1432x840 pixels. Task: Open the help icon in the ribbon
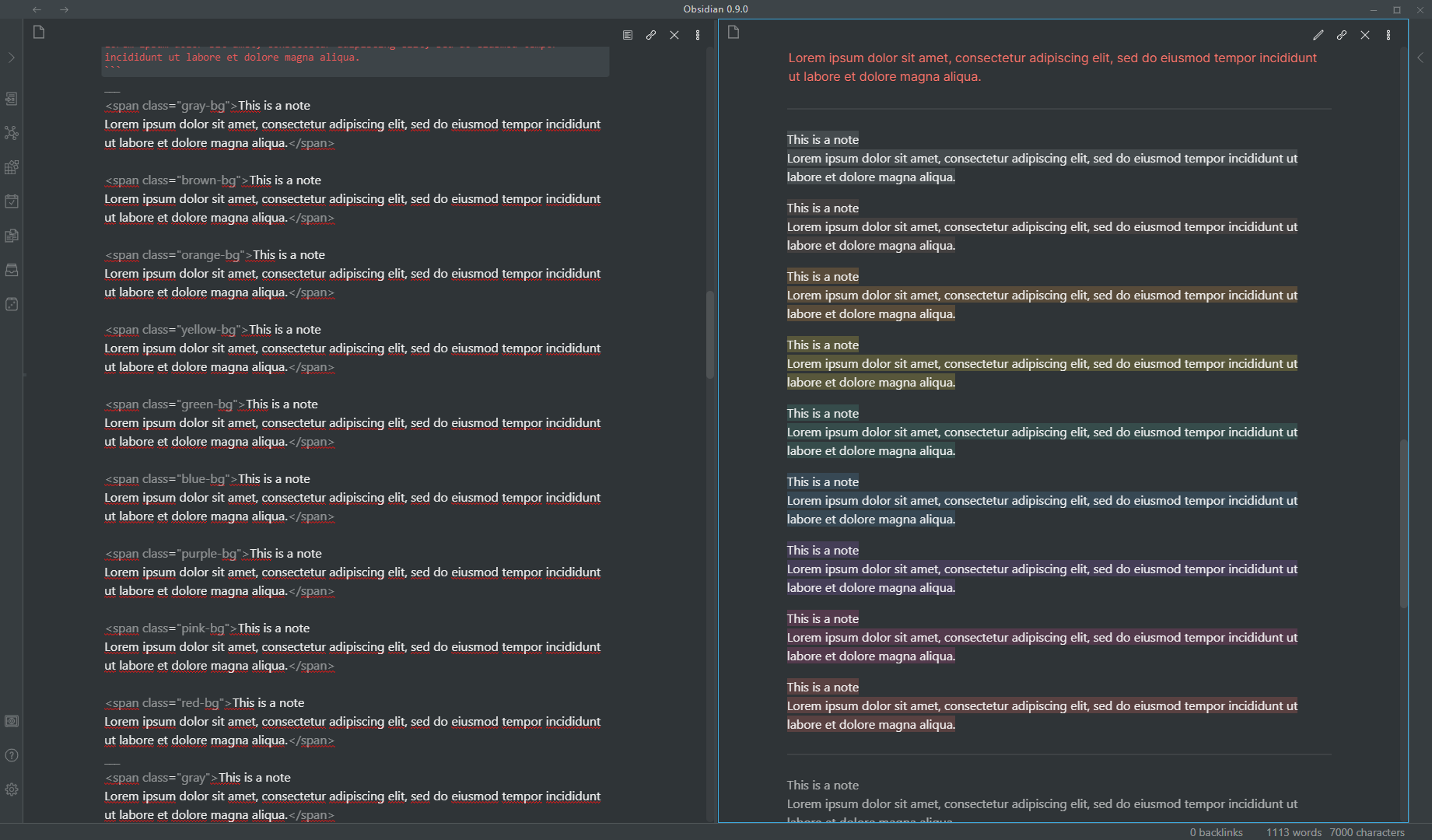(12, 755)
